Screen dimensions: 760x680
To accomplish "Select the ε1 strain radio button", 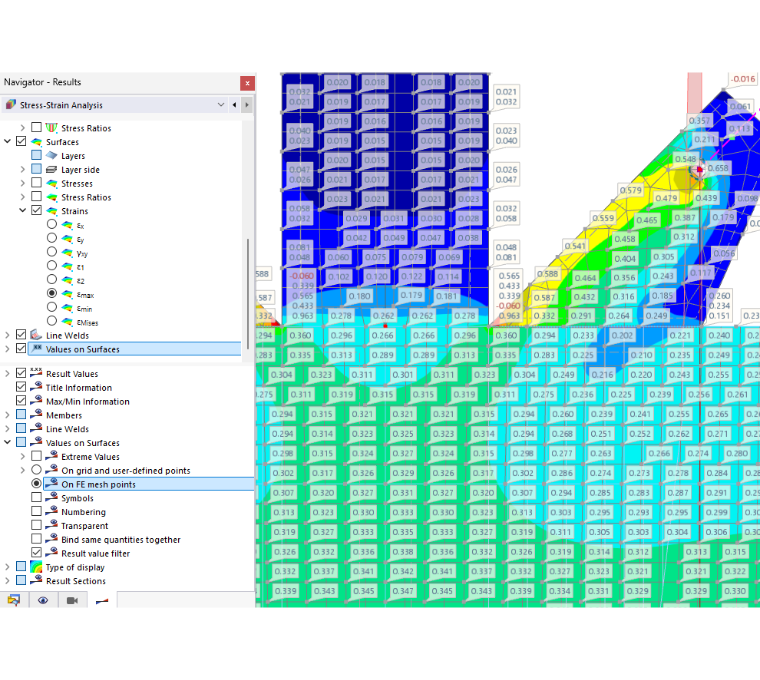I will 52,266.
